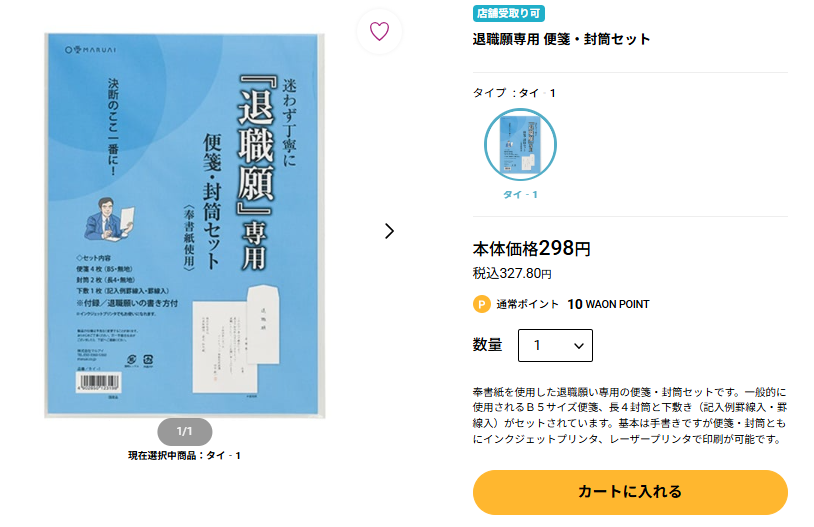Click the businessman illustration on the package
814x527 pixels.
(109, 219)
